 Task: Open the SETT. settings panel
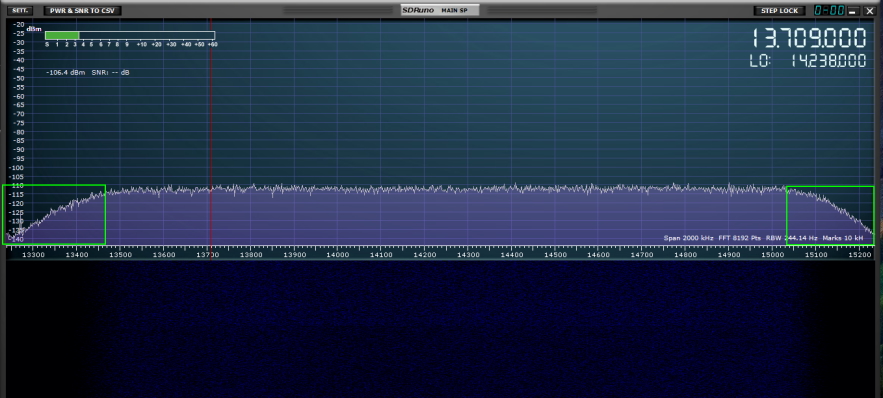20,11
